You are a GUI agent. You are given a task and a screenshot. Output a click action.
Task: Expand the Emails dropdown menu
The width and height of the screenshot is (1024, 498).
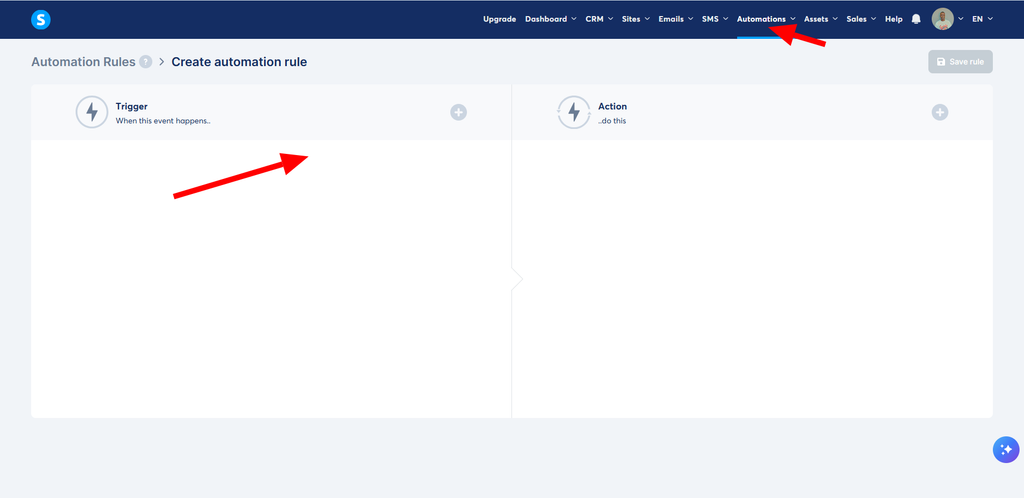[675, 19]
